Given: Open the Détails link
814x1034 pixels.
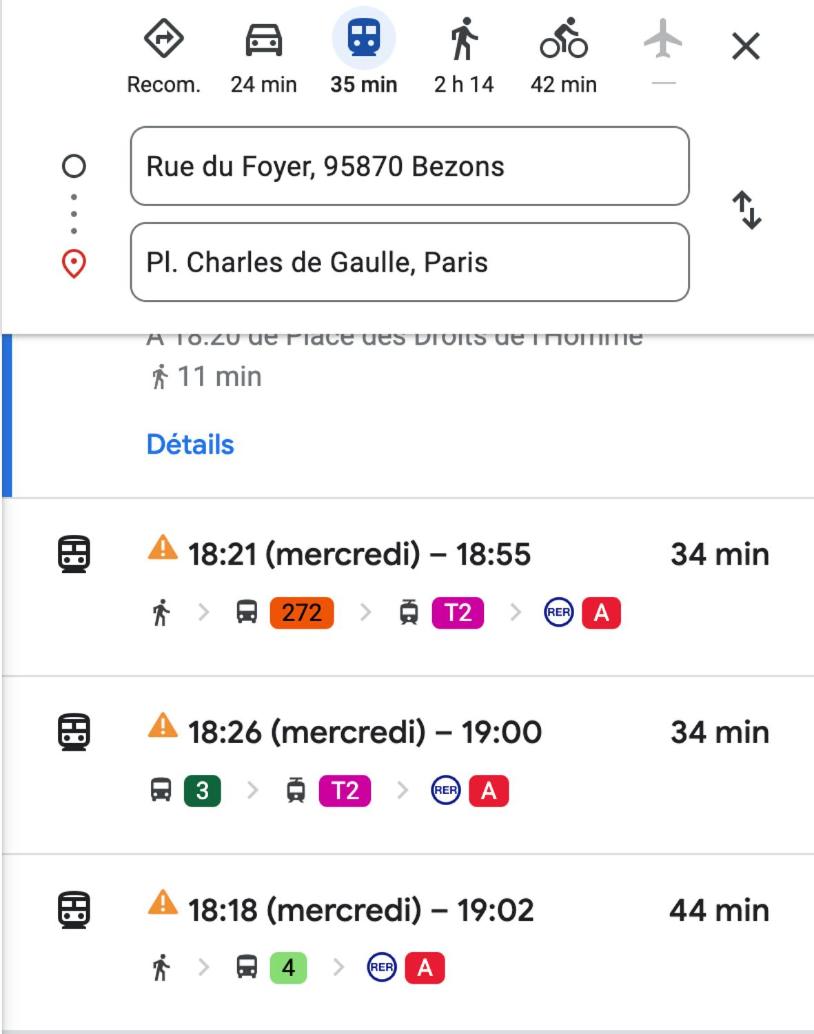Looking at the screenshot, I should [x=190, y=444].
